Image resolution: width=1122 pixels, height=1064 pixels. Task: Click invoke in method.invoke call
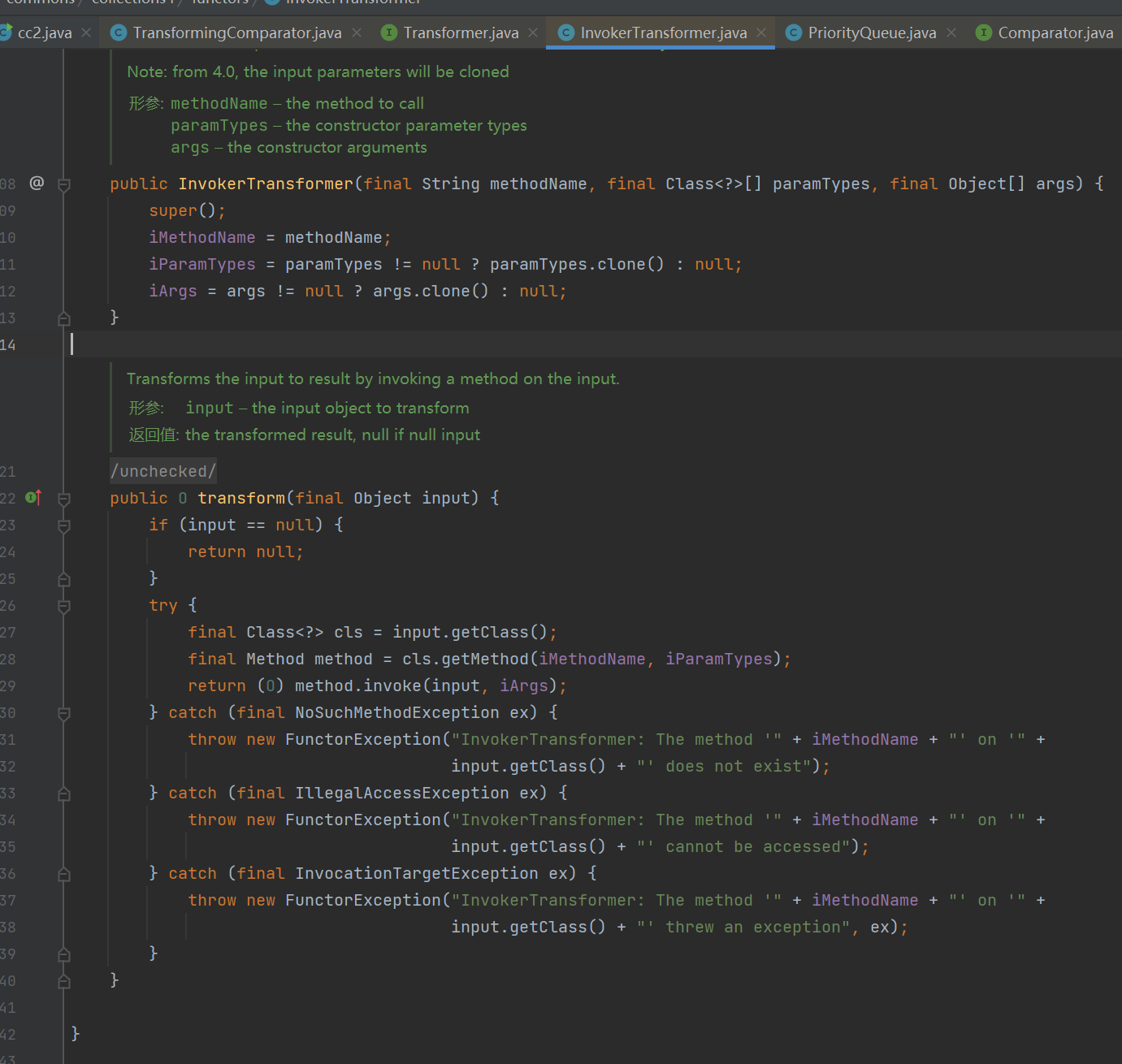pyautogui.click(x=392, y=686)
